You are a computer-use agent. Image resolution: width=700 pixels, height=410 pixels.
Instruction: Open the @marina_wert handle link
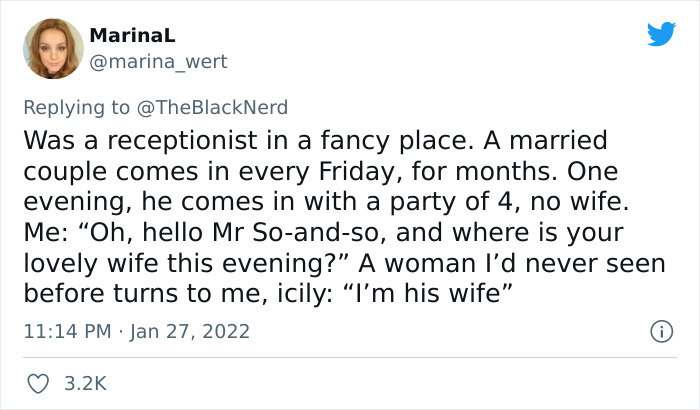pyautogui.click(x=159, y=62)
